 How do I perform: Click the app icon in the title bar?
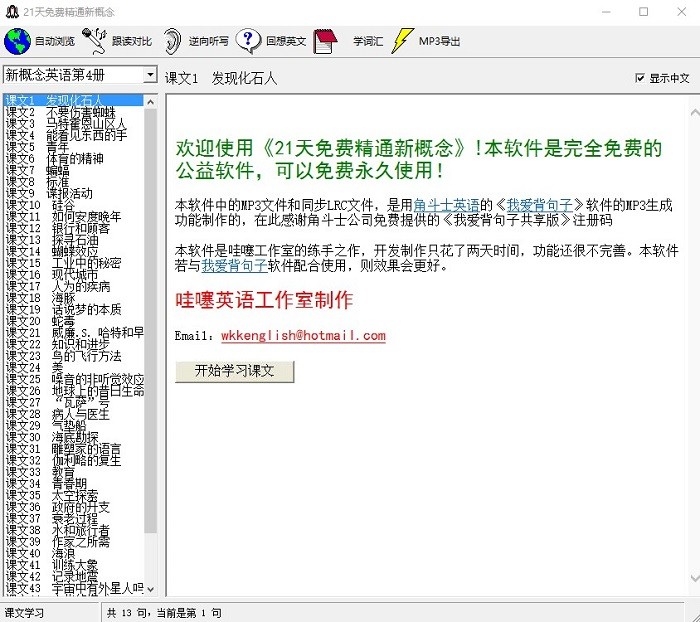[11, 11]
